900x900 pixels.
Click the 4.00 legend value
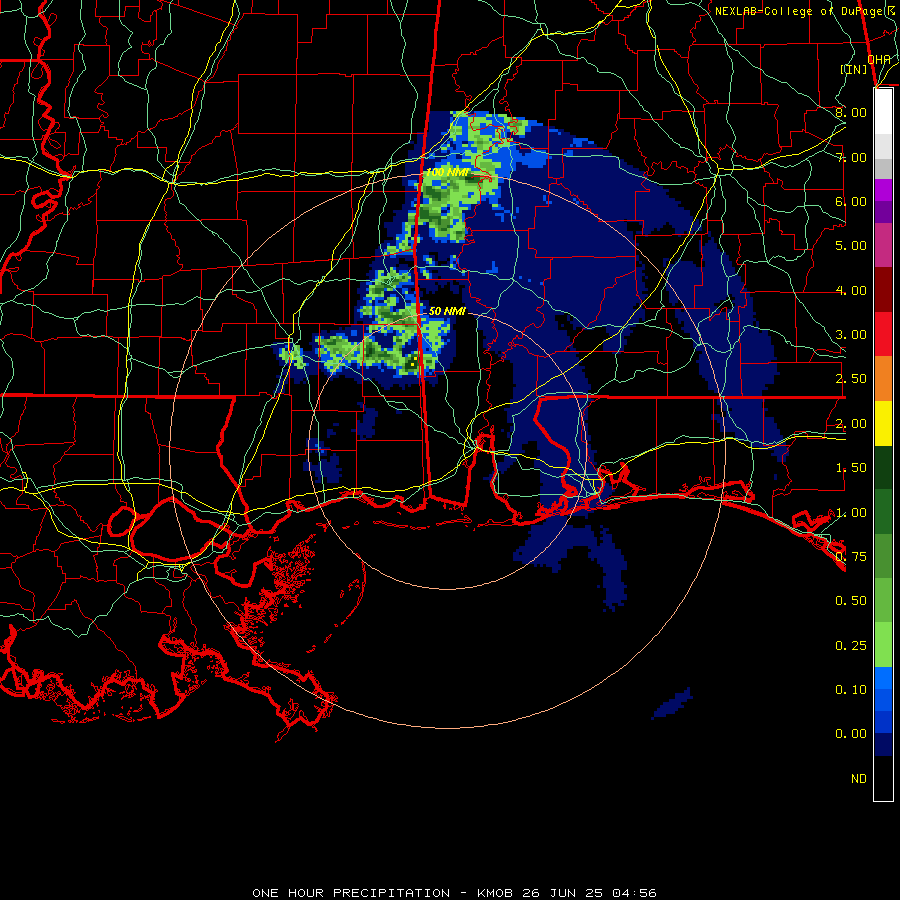point(851,290)
